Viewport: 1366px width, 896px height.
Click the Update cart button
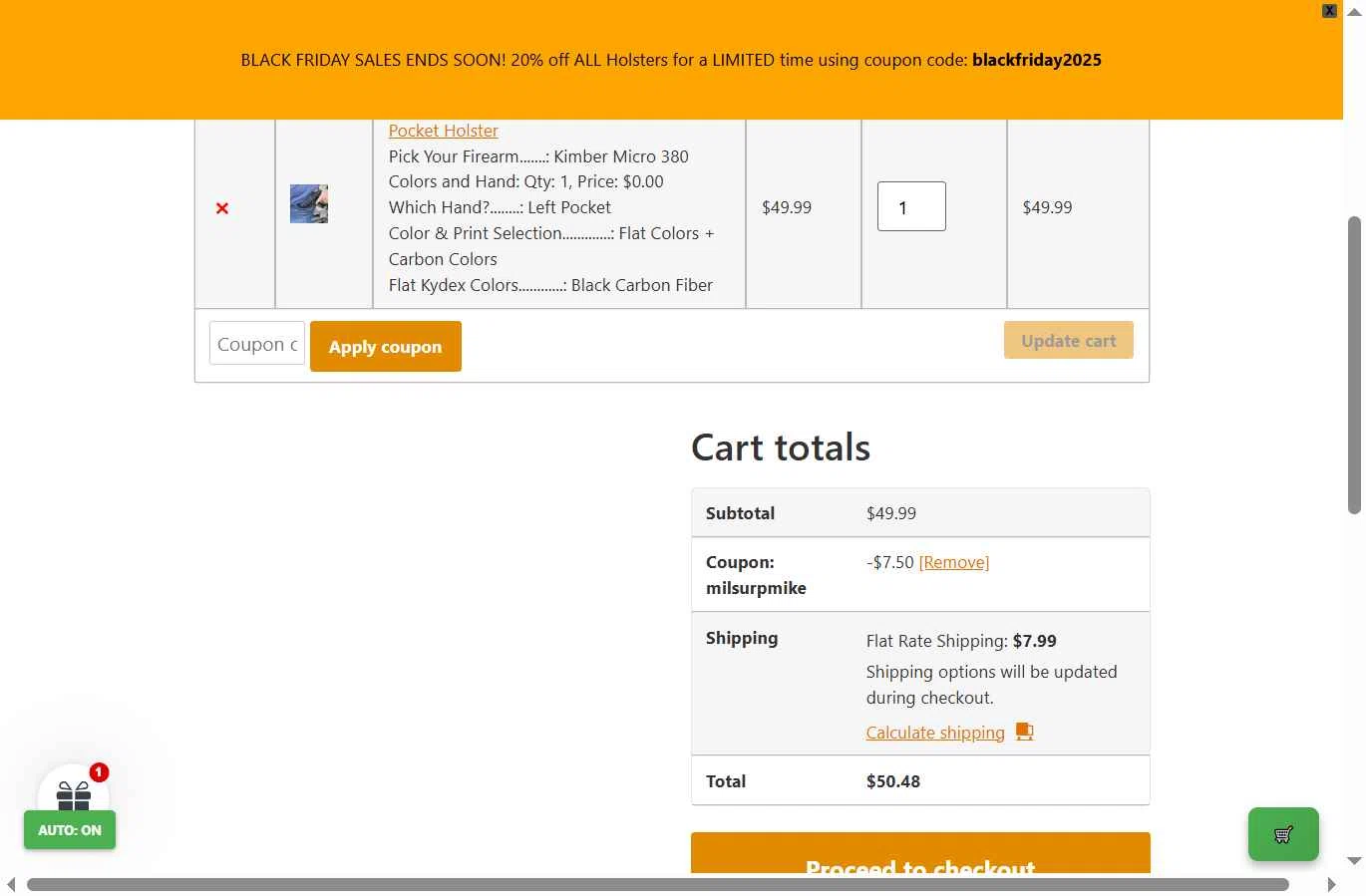[1069, 340]
